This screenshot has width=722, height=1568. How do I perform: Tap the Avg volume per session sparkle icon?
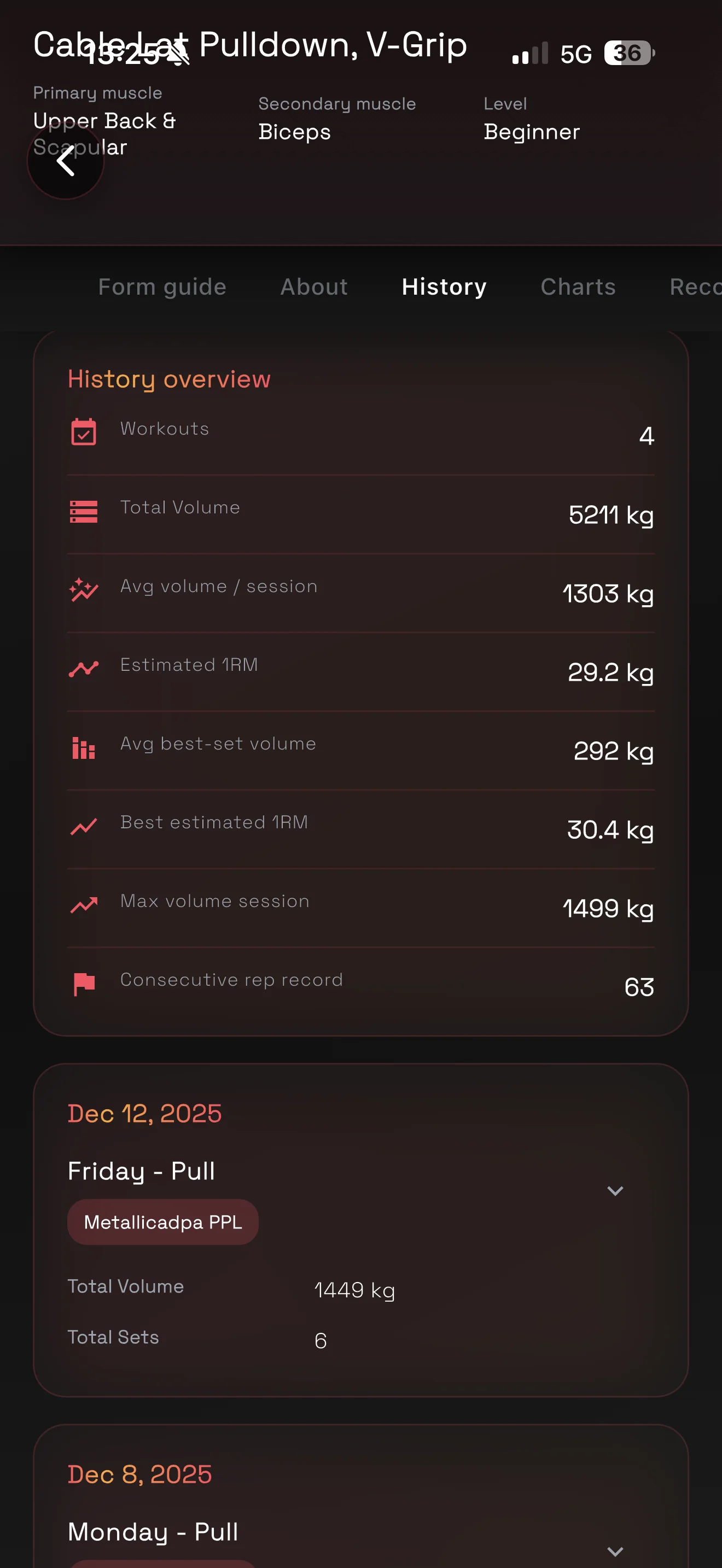tap(83, 590)
